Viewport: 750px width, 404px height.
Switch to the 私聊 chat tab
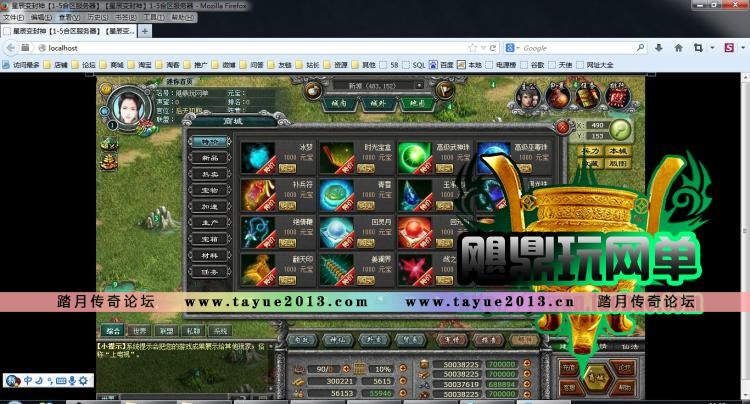[x=193, y=330]
